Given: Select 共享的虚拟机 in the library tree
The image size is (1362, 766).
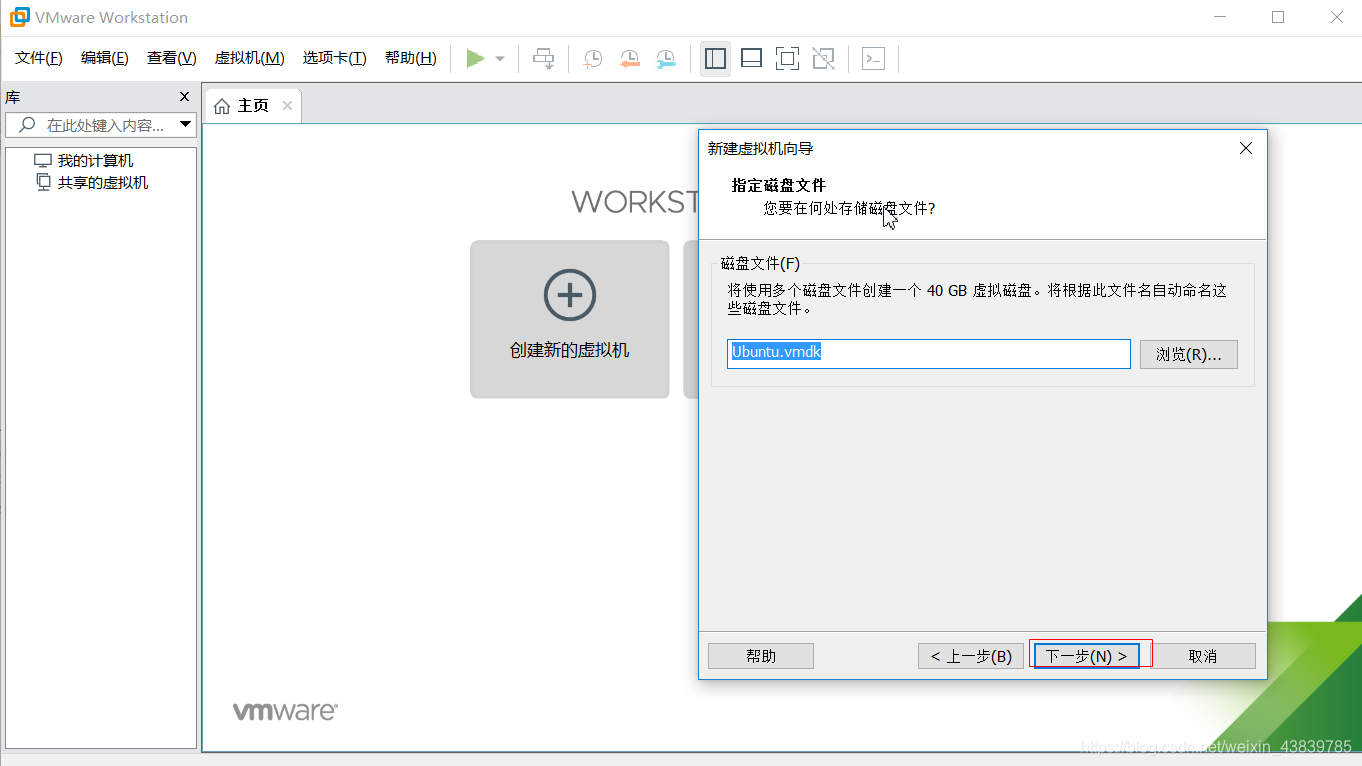Looking at the screenshot, I should [x=92, y=183].
